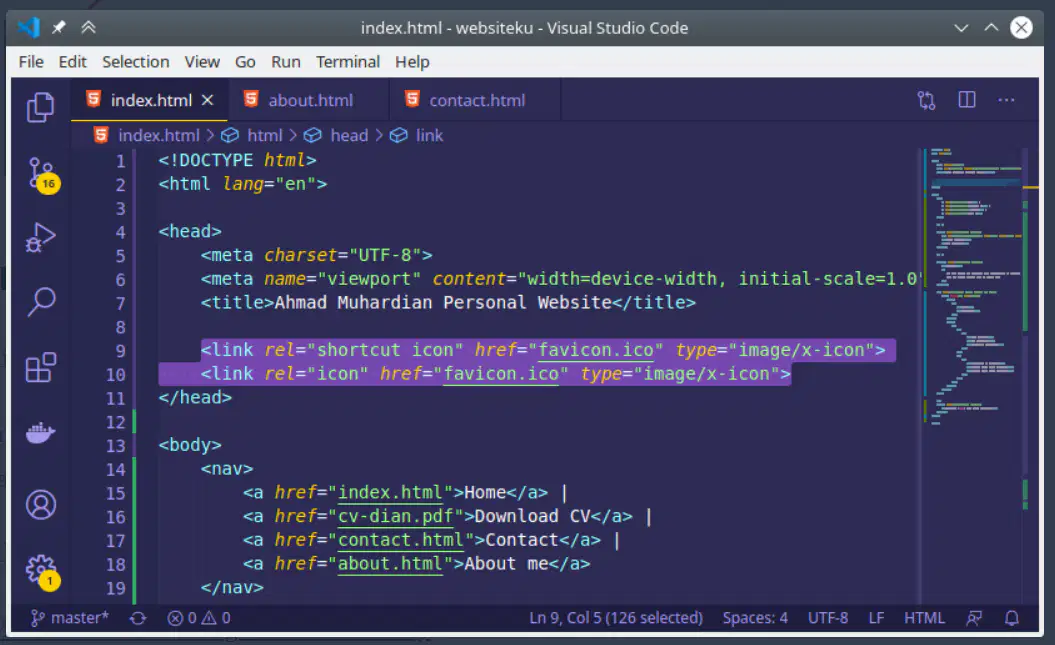The width and height of the screenshot is (1055, 645).
Task: Open the Terminal menu
Action: pyautogui.click(x=348, y=62)
